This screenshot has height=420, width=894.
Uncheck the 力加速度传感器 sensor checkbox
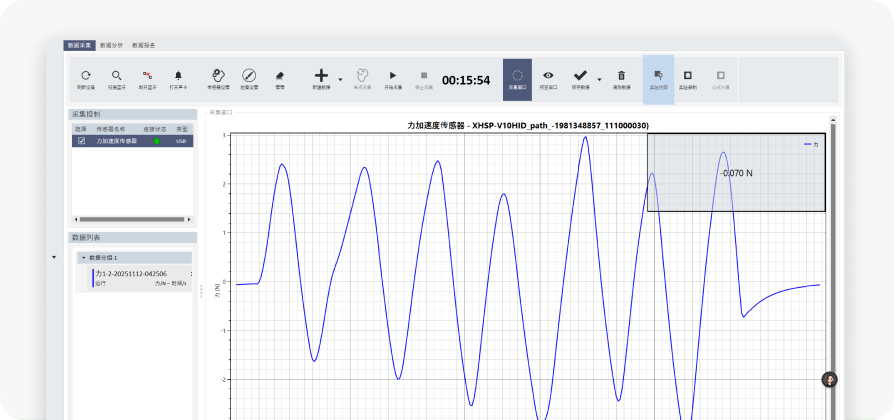(82, 141)
